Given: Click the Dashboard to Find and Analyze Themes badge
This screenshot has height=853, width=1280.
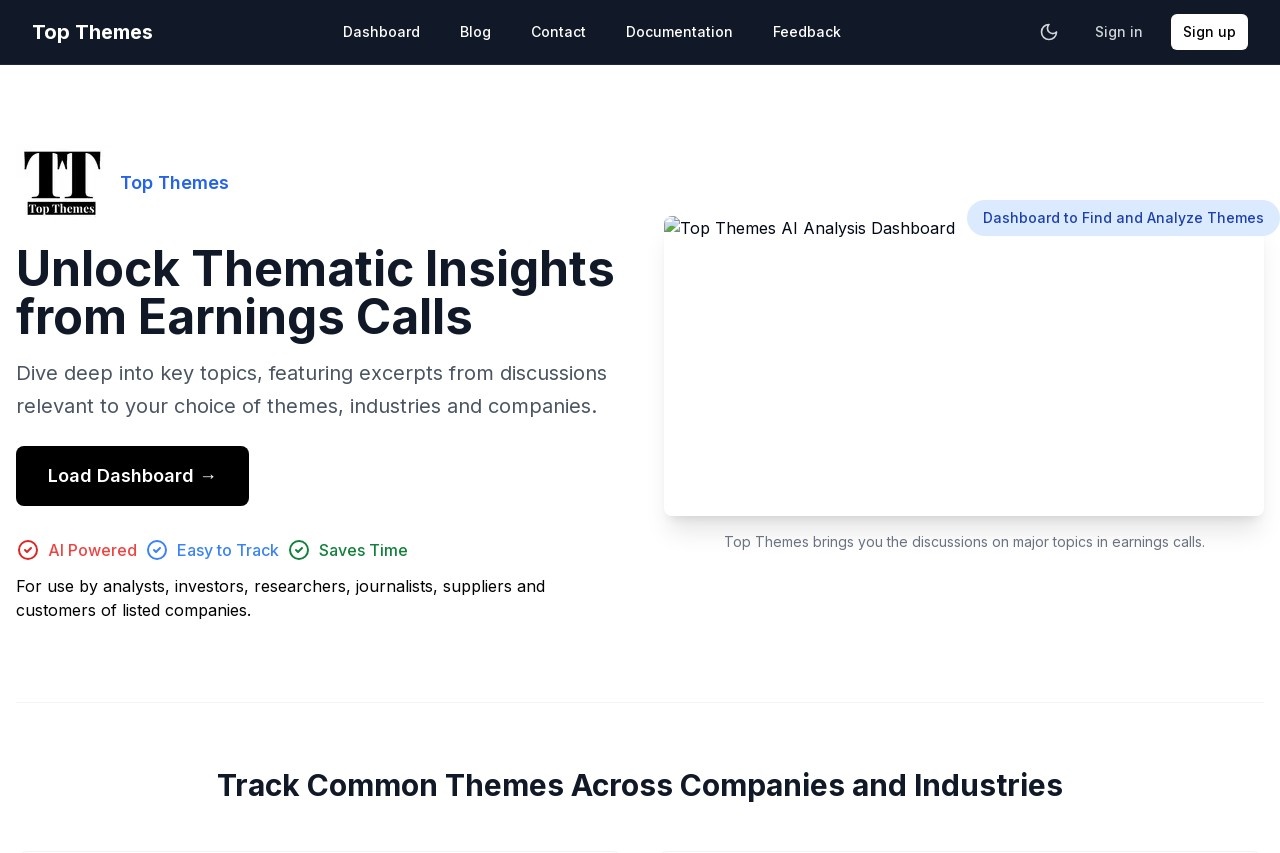Looking at the screenshot, I should [1123, 218].
